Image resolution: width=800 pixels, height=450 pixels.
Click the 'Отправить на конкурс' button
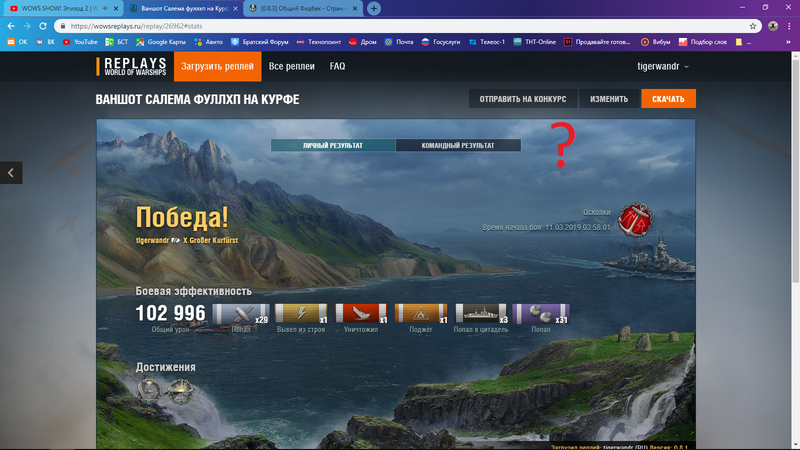pyautogui.click(x=522, y=99)
